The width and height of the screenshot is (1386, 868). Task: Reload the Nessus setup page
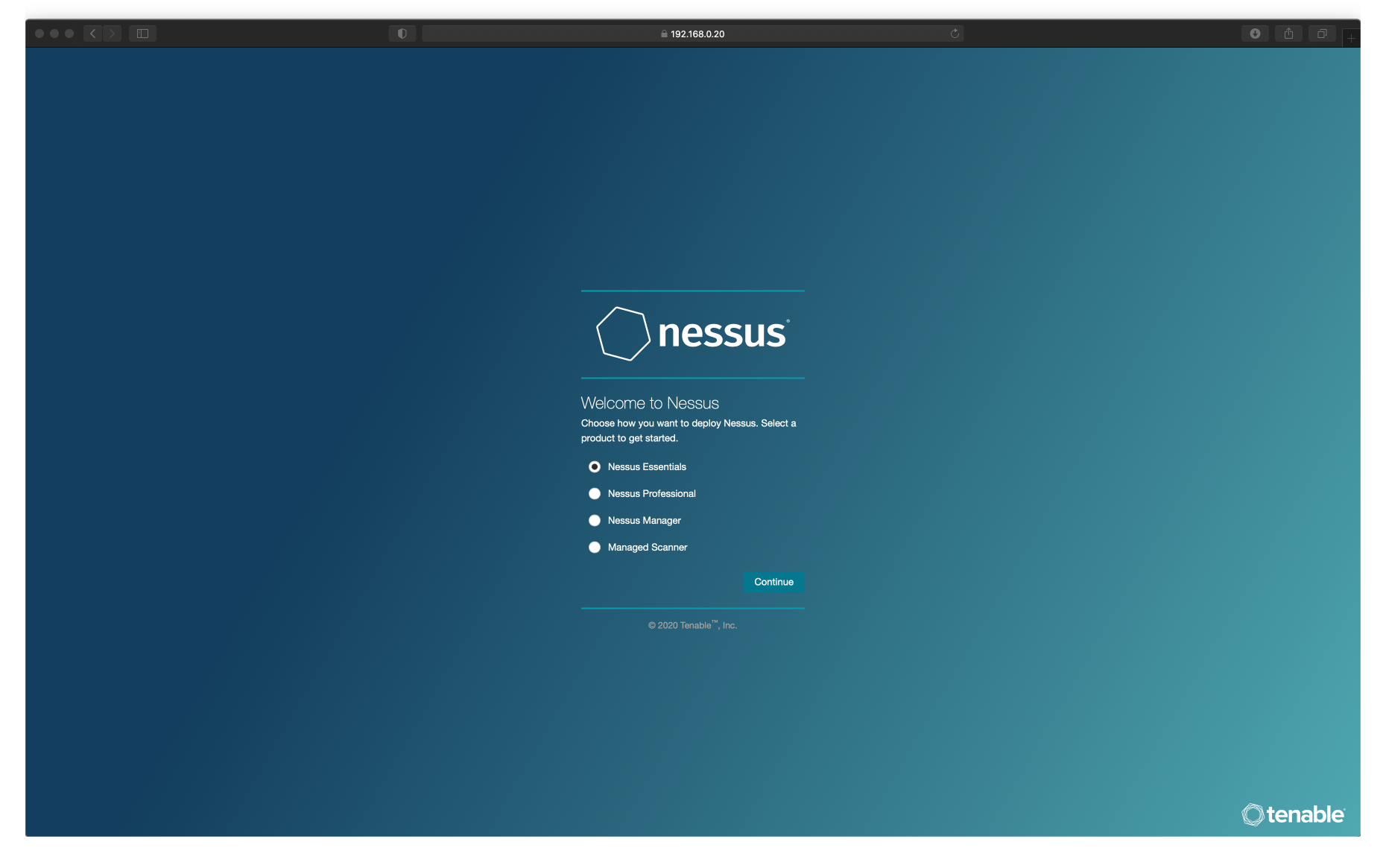pyautogui.click(x=954, y=34)
